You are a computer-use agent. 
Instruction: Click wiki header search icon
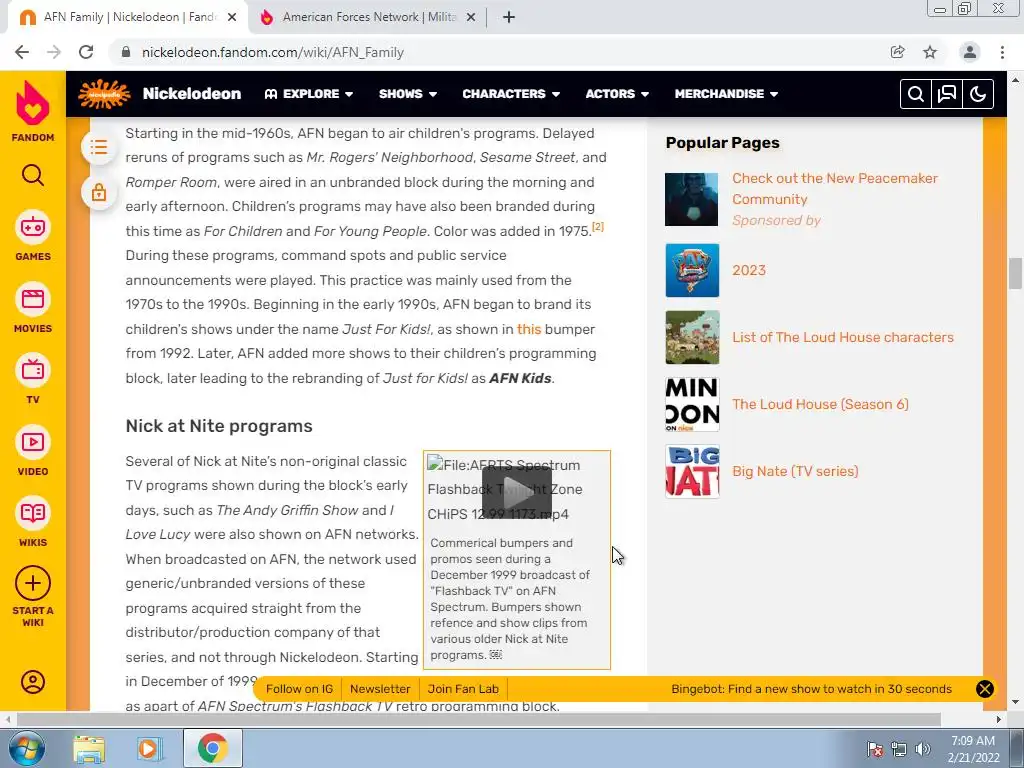[916, 94]
